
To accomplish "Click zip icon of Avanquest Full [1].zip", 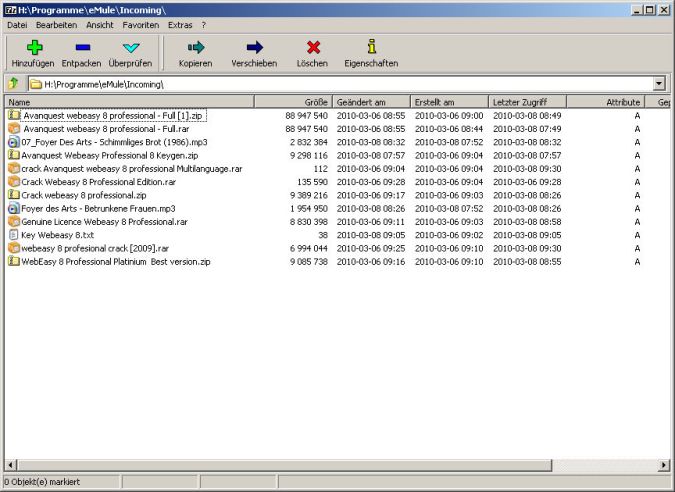I will 14,115.
